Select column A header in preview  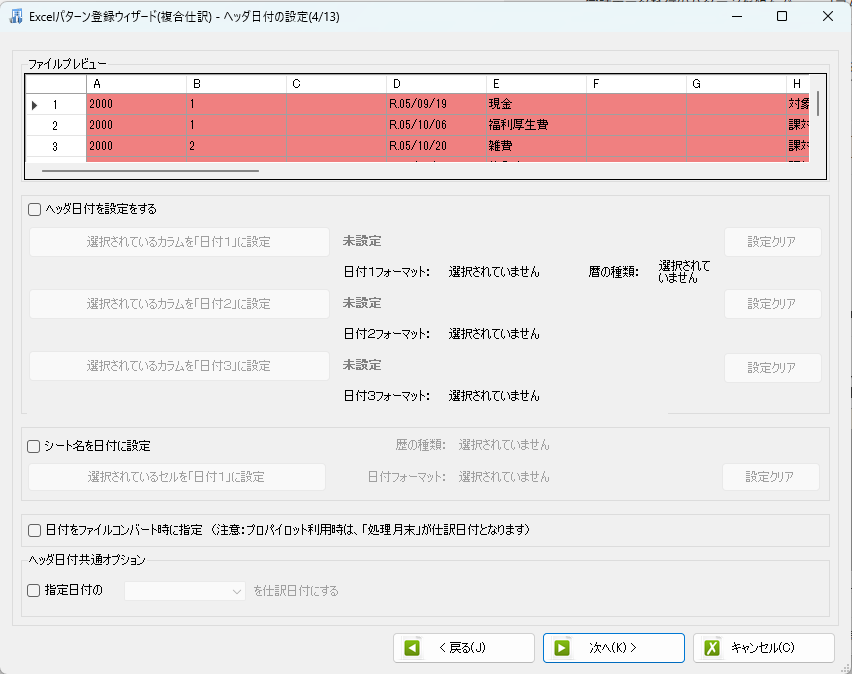click(136, 84)
